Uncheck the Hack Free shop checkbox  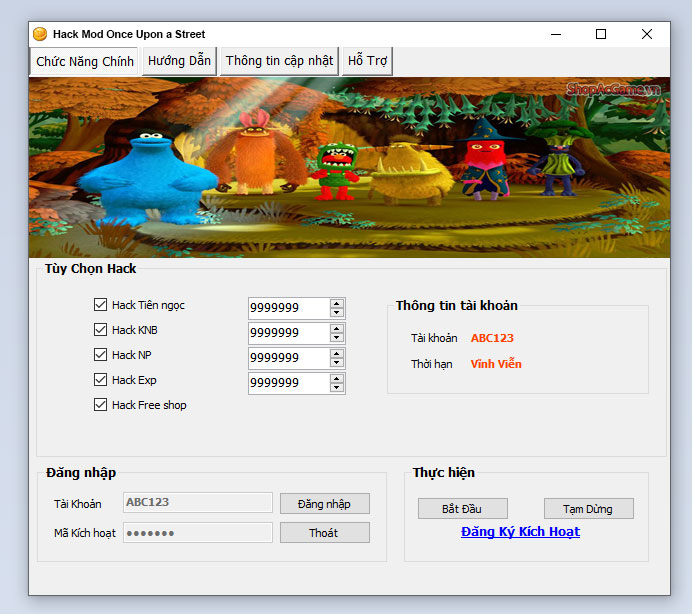click(100, 405)
